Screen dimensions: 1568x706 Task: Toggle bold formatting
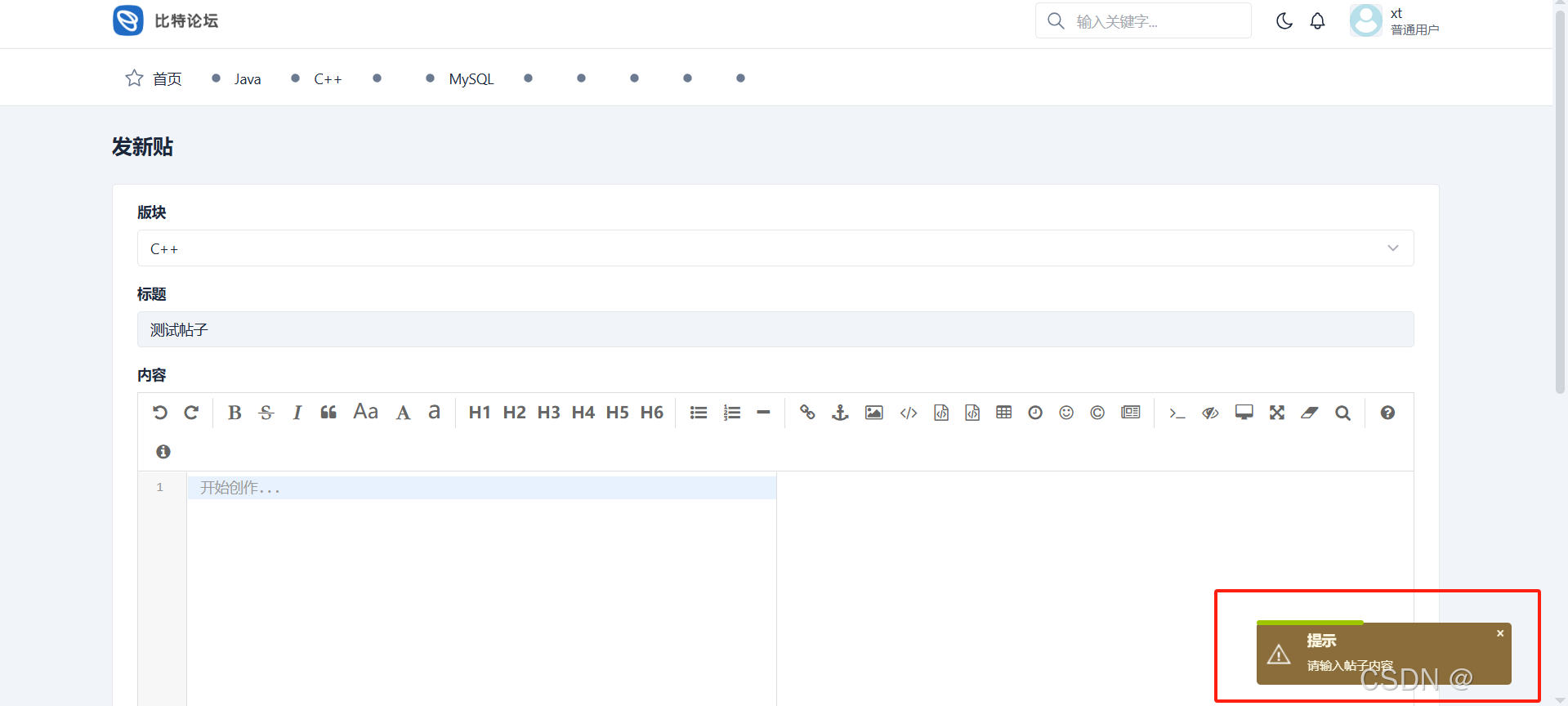point(235,413)
